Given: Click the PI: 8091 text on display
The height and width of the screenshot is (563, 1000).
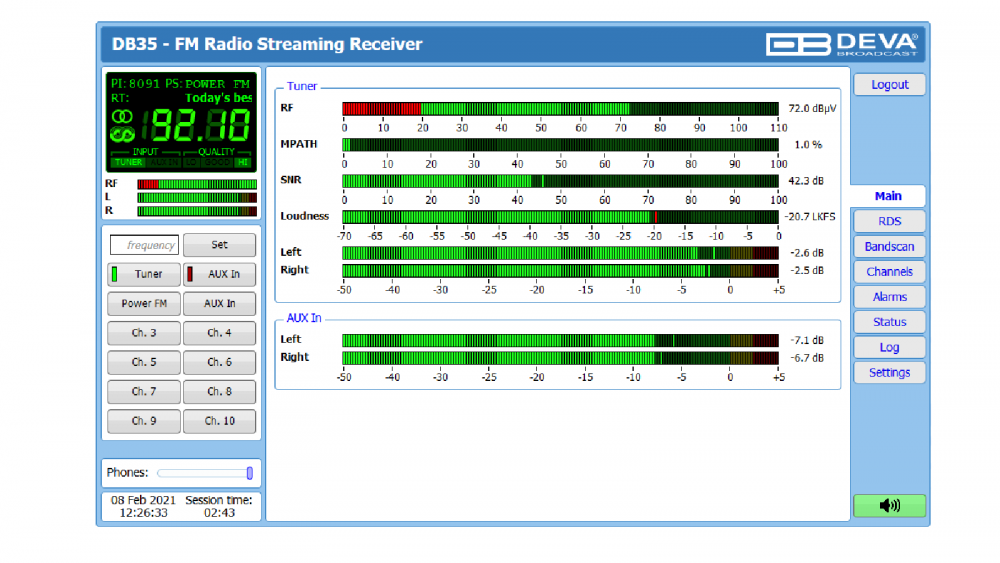Looking at the screenshot, I should 135,84.
